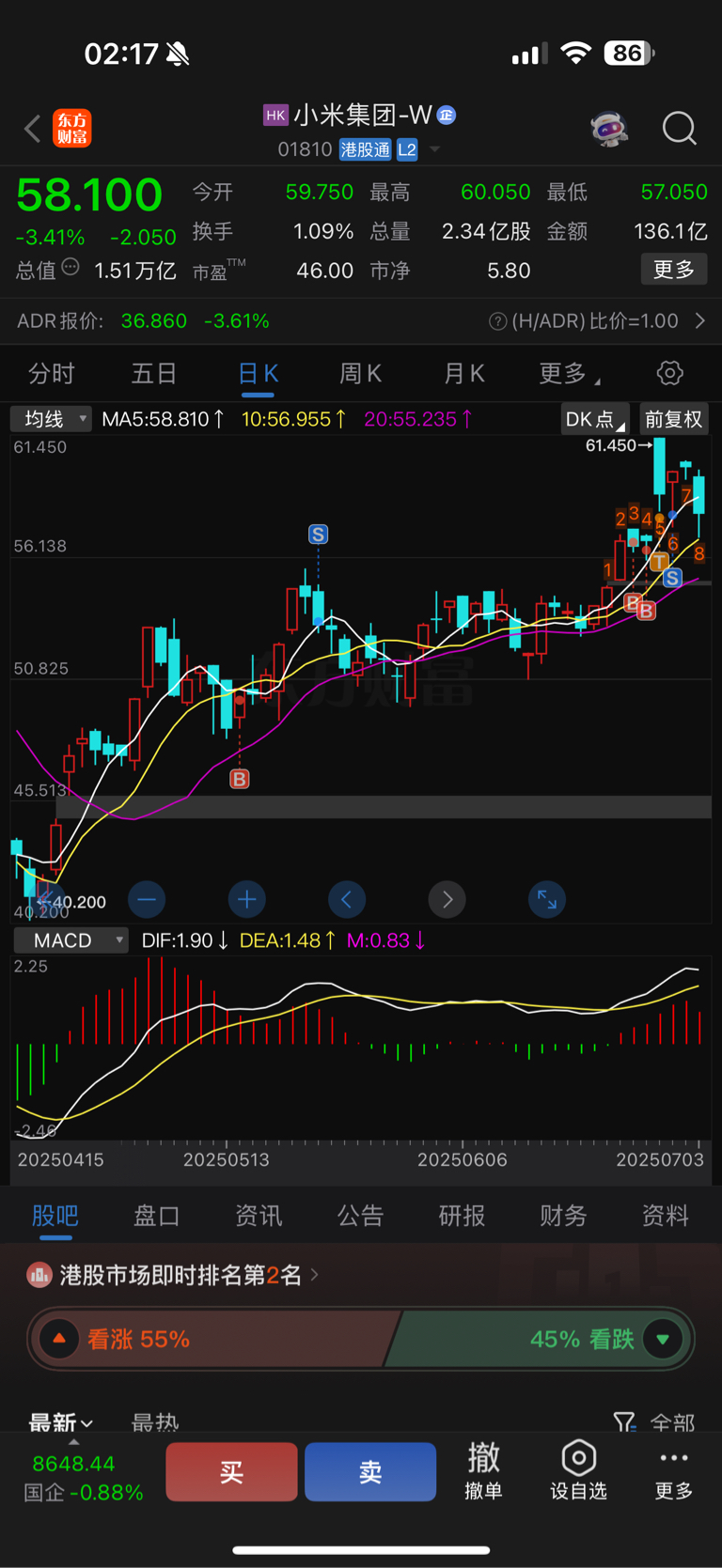Tap 全部 filter label
722x1568 pixels.
click(673, 1422)
